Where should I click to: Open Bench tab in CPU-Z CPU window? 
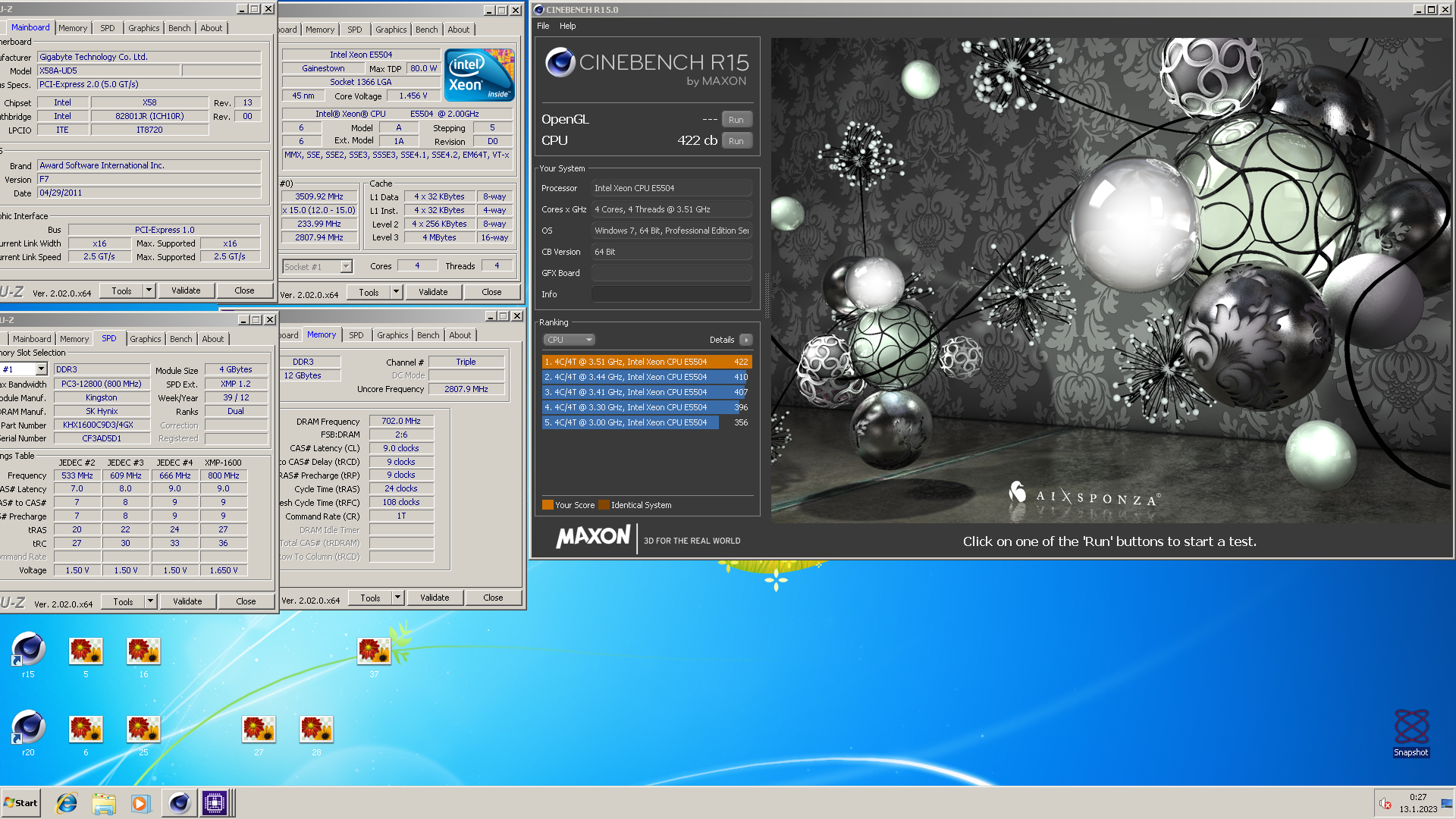point(427,30)
